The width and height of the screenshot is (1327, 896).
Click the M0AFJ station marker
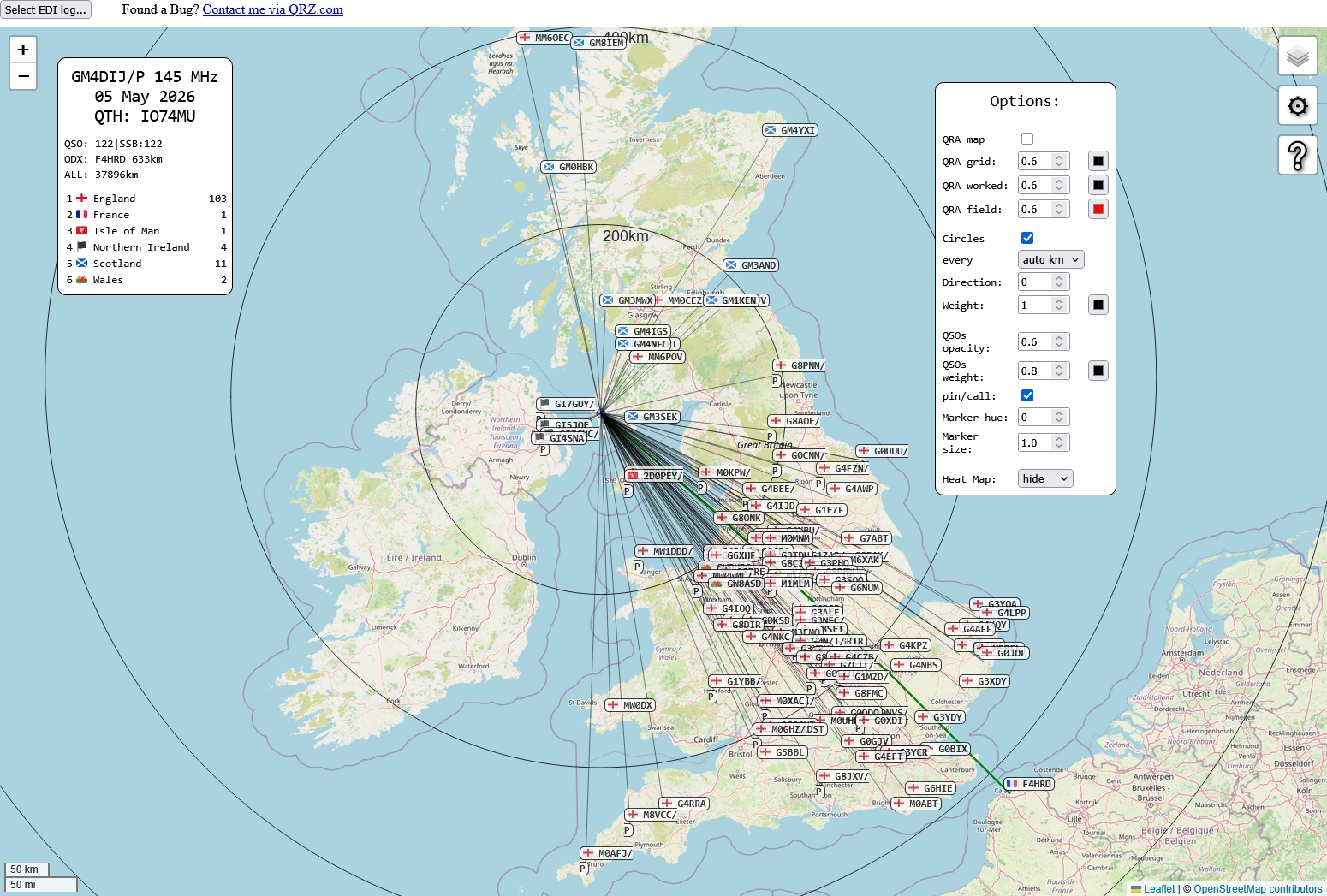pyautogui.click(x=608, y=853)
